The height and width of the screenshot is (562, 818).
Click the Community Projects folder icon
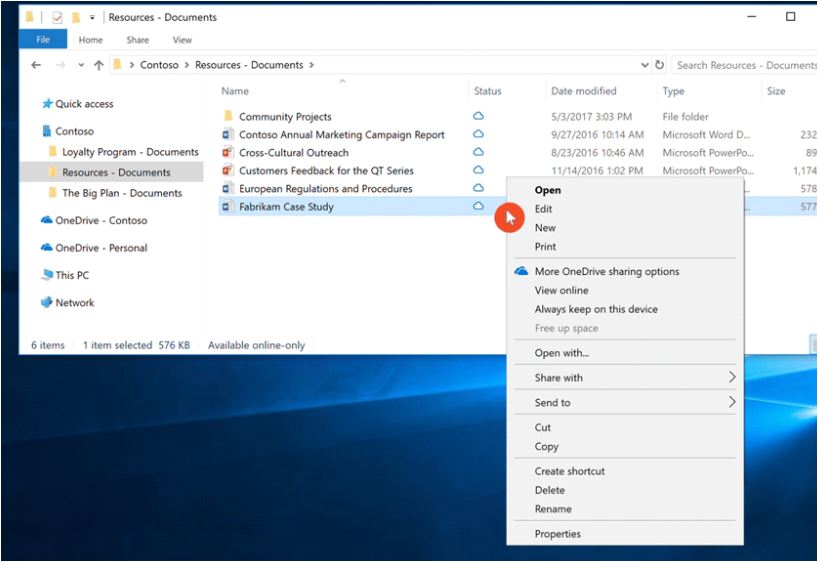tap(228, 115)
